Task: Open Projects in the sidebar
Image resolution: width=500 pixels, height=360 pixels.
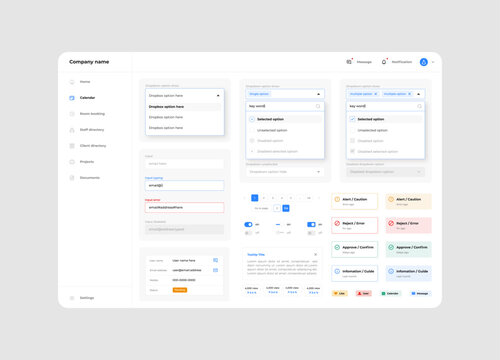Action: point(87,162)
